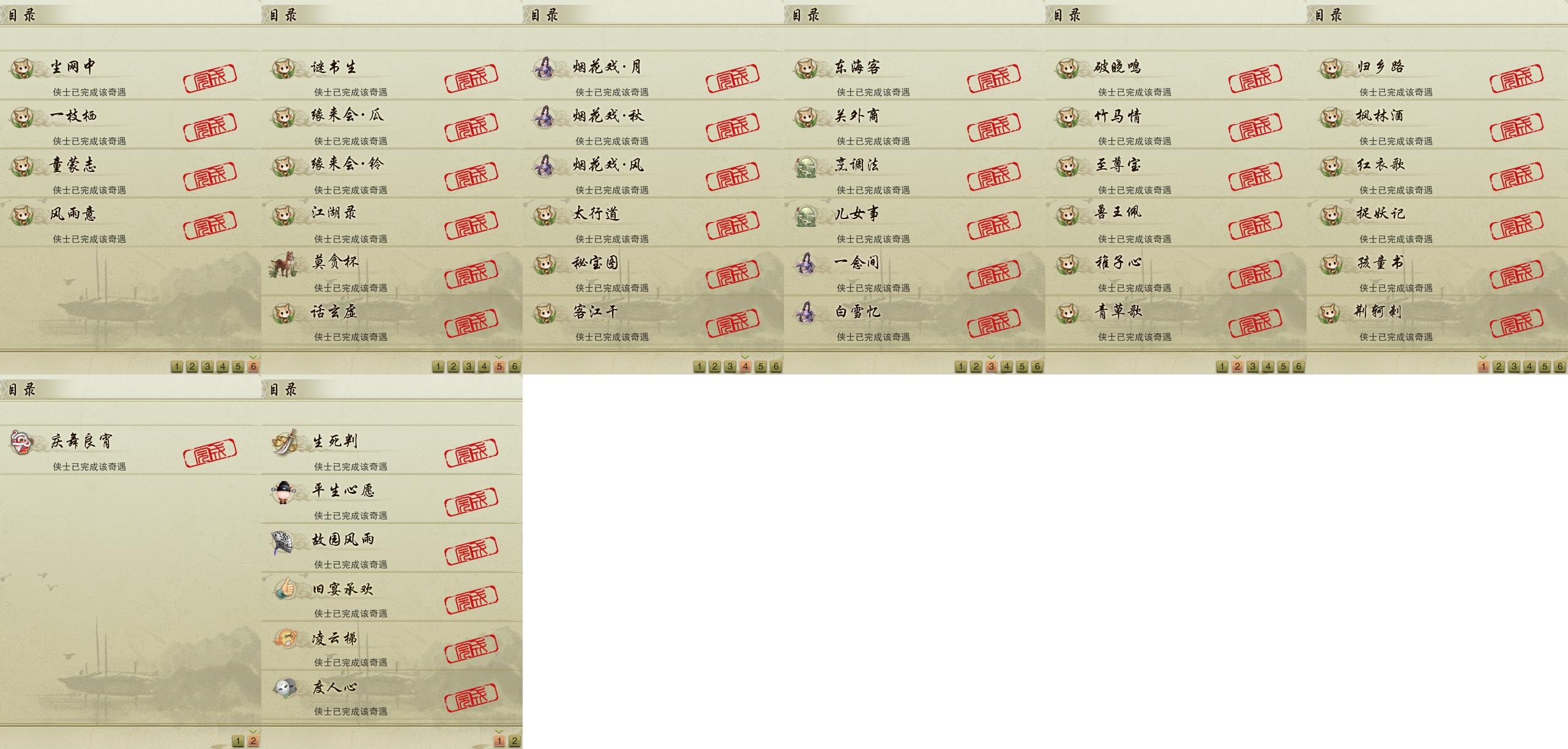
Task: Open the 江湖录 adventure entry
Action: tap(392, 222)
